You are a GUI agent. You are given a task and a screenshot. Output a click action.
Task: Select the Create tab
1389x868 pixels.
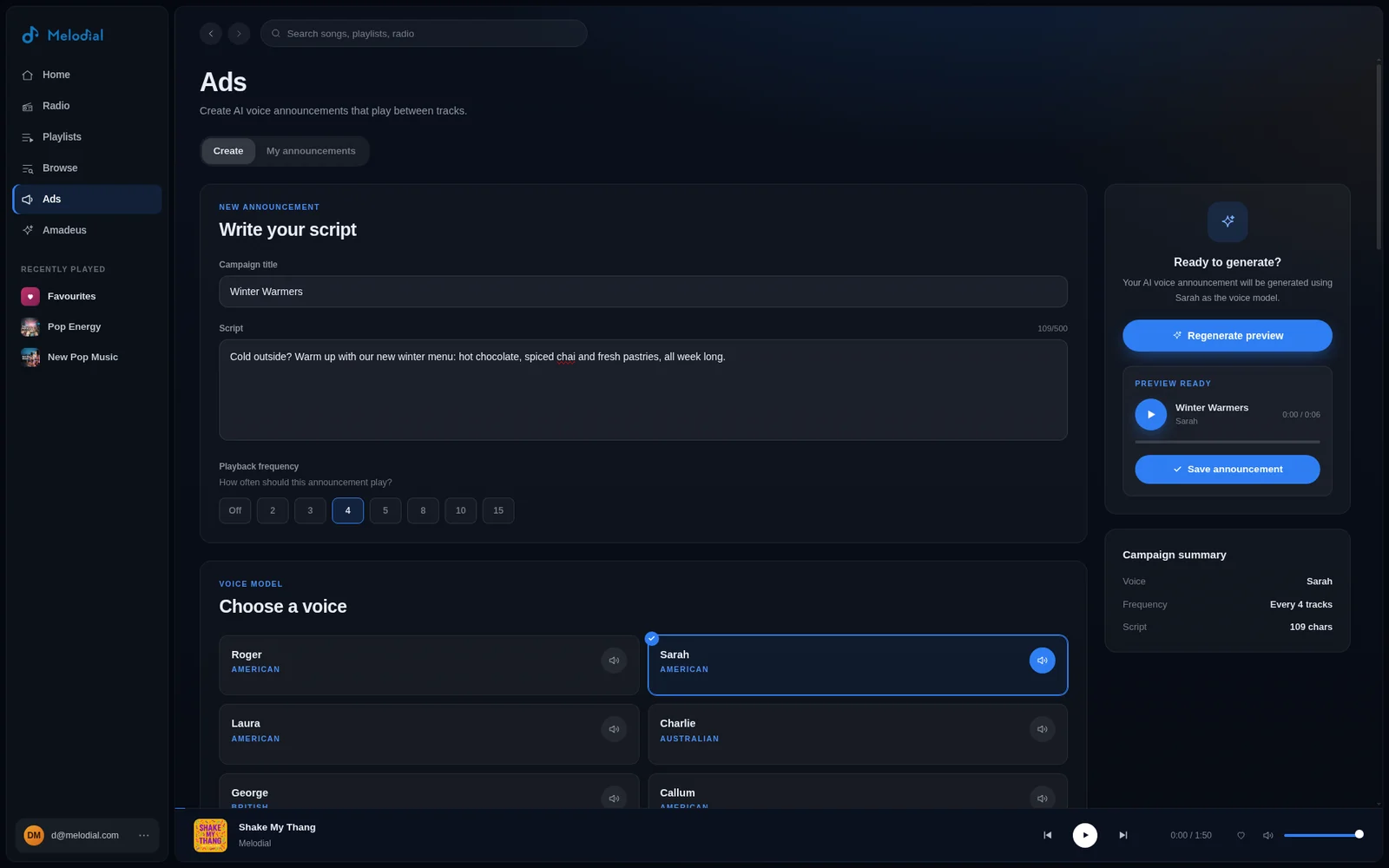click(228, 151)
